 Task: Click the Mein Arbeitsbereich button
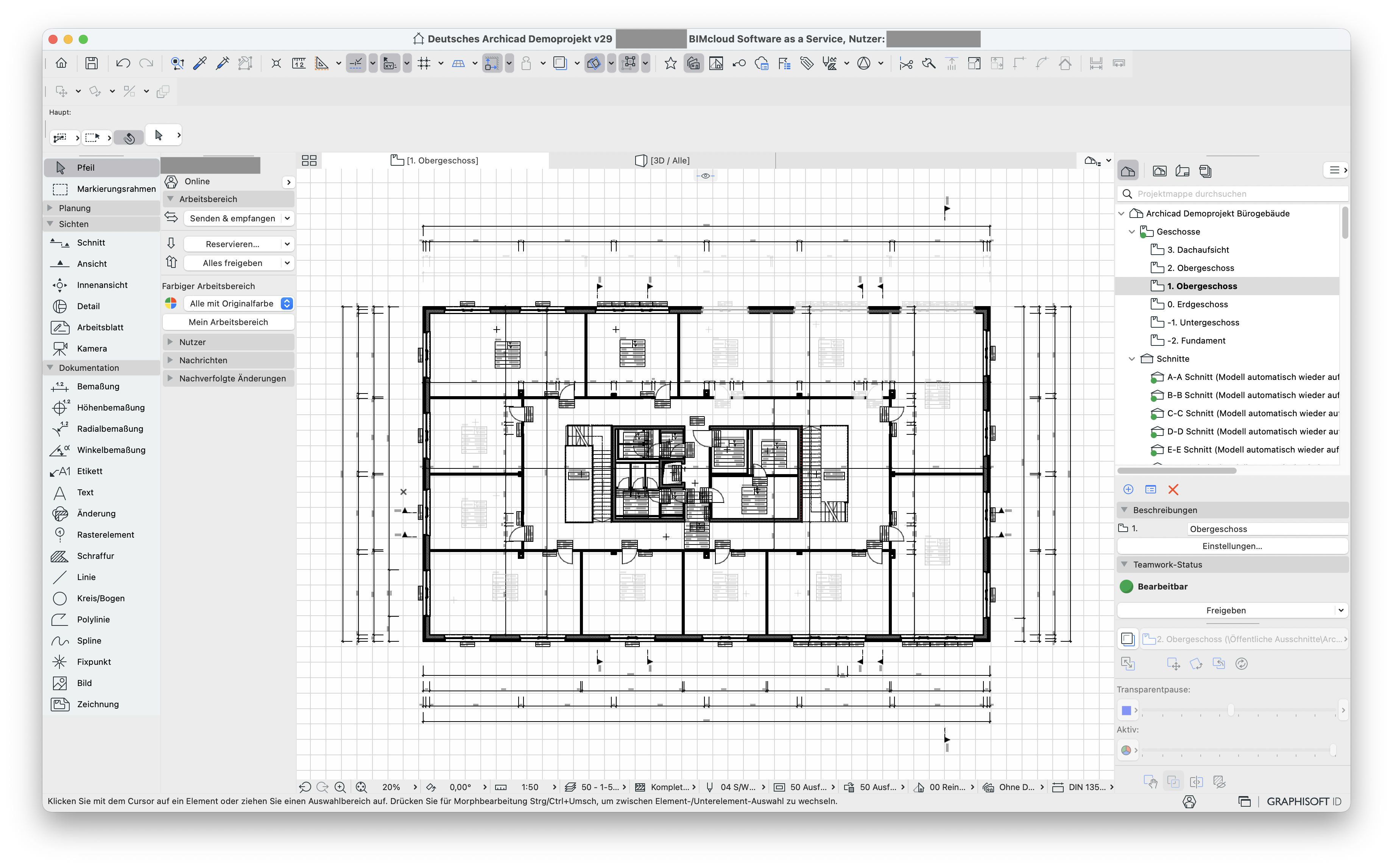229,322
